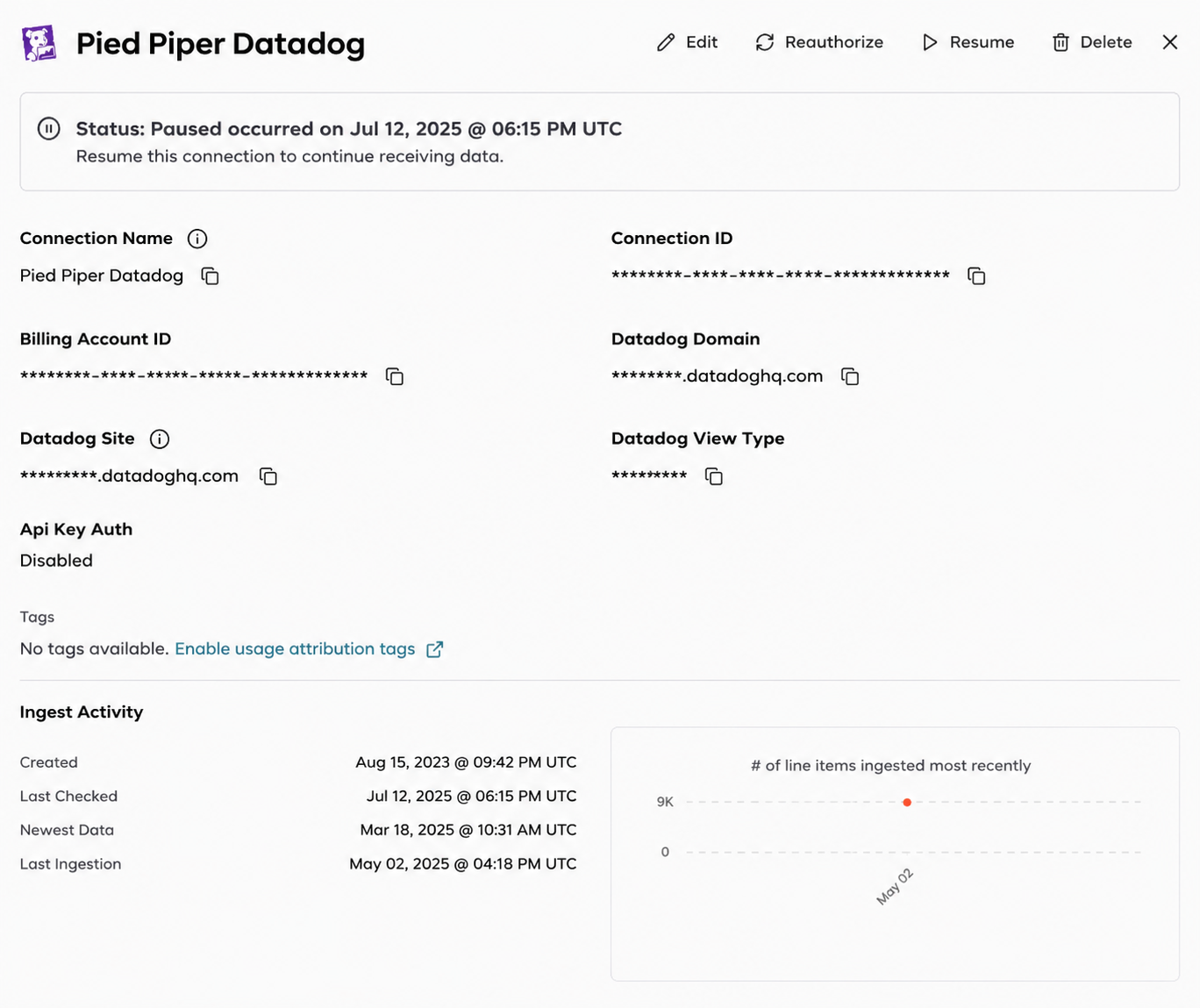This screenshot has width=1200, height=1008.
Task: Click the 'Status: Paused occurred on' heading
Action: [x=349, y=129]
